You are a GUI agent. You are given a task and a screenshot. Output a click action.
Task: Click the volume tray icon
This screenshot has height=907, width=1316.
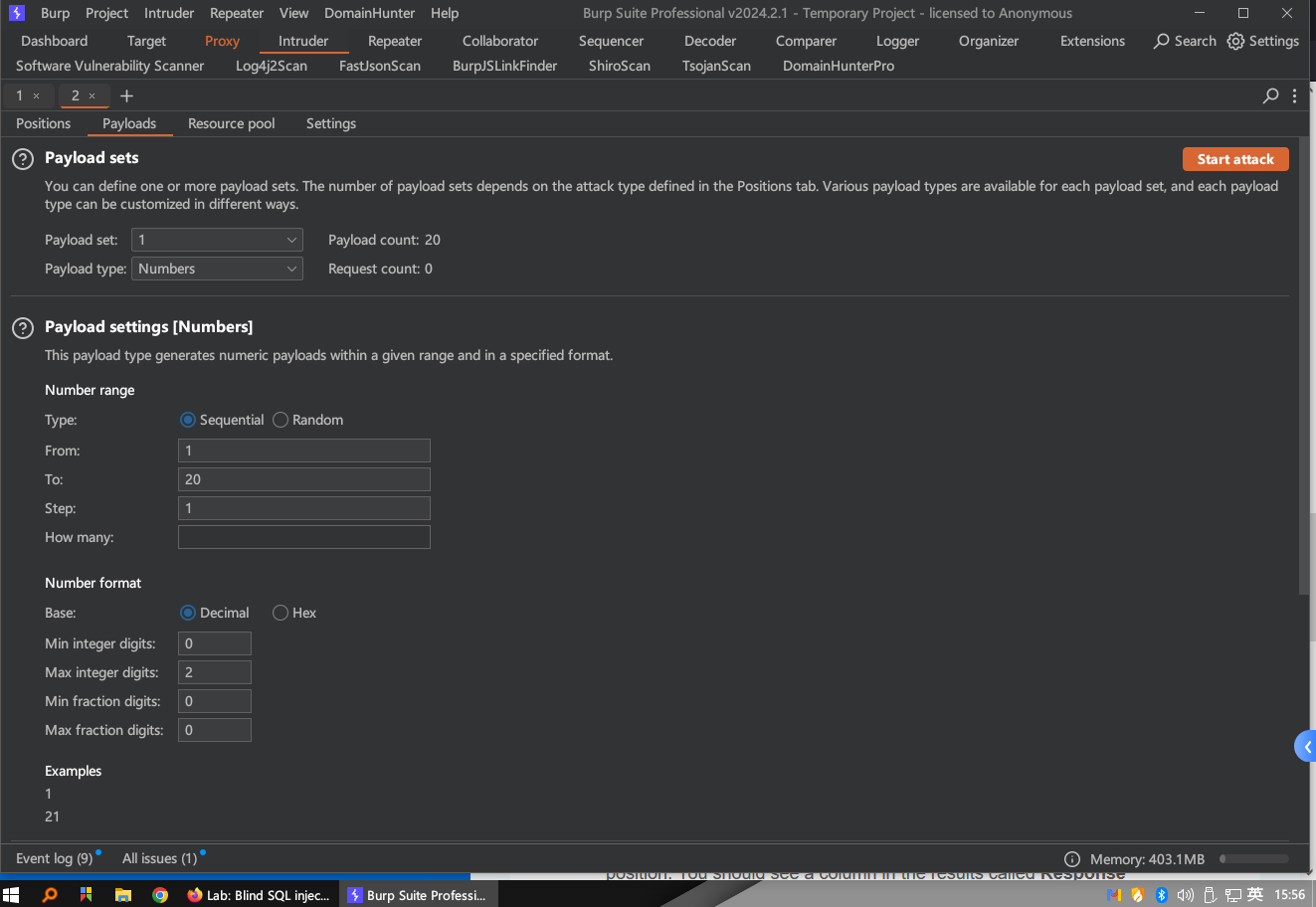1185,895
